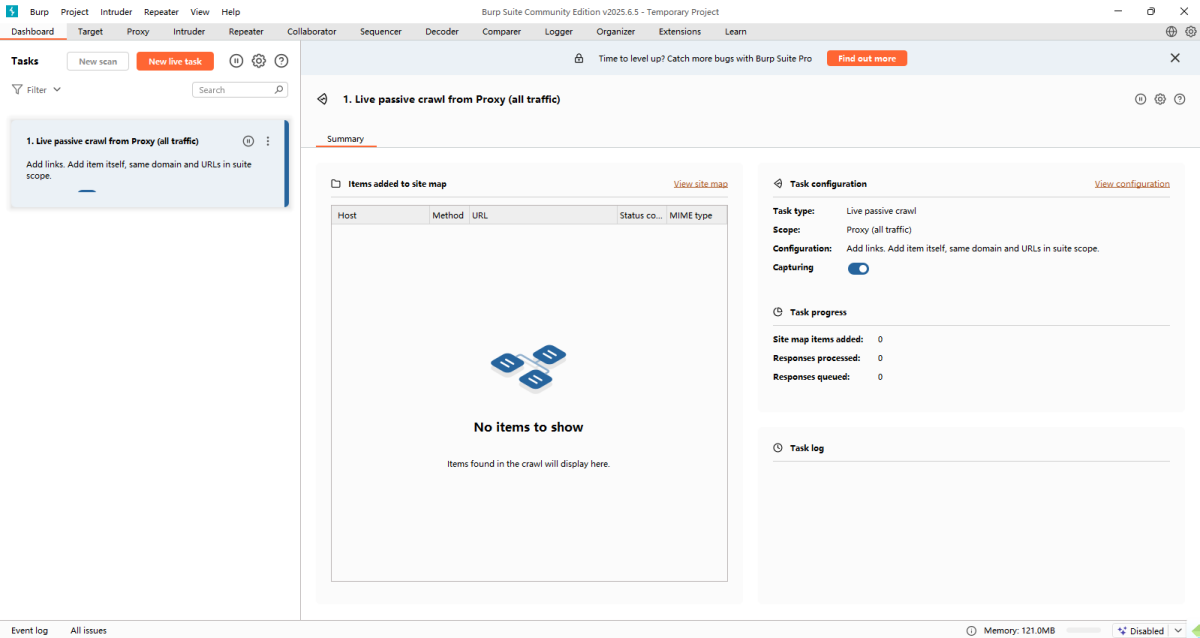Click the help icon on the crawl detail panel
Viewport: 1200px width, 638px height.
pyautogui.click(x=1180, y=99)
